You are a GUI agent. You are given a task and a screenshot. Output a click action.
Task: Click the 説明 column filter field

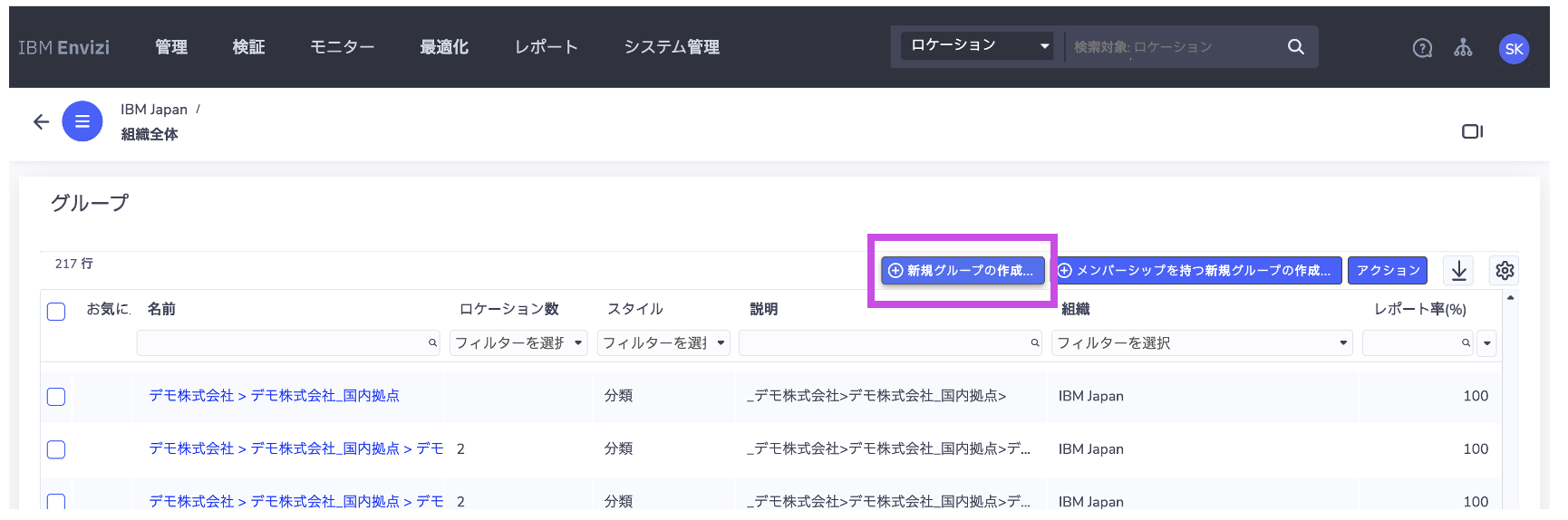[x=890, y=342]
